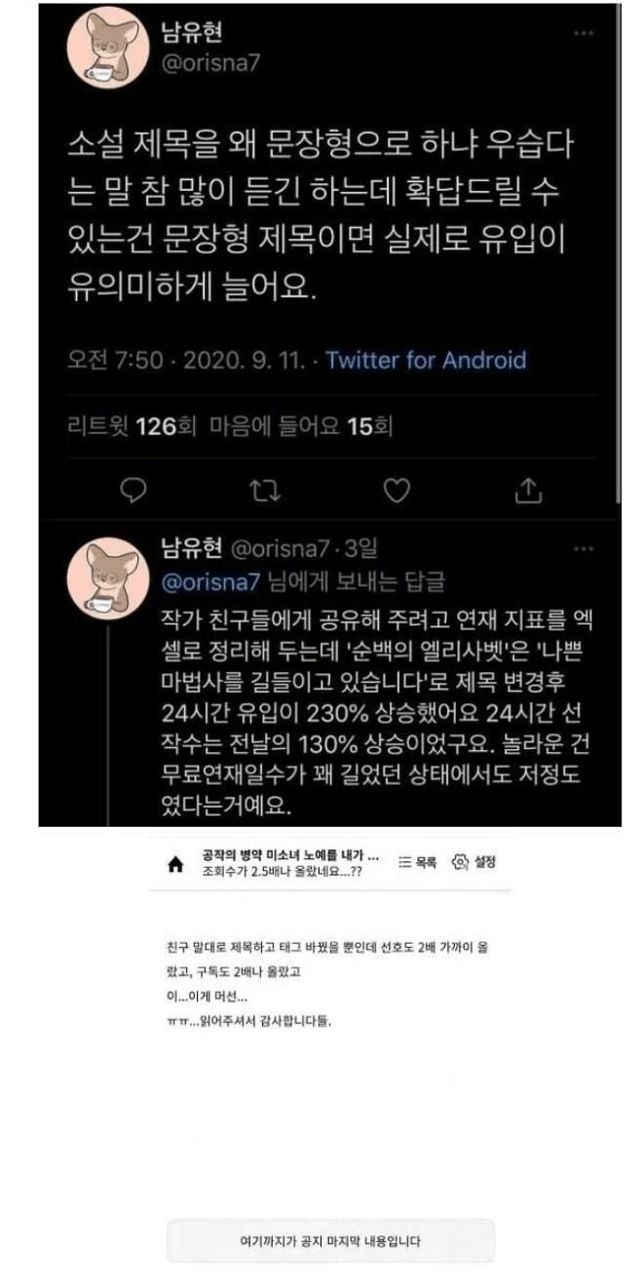
Task: Click the retweet arrows icon
Action: point(263,490)
